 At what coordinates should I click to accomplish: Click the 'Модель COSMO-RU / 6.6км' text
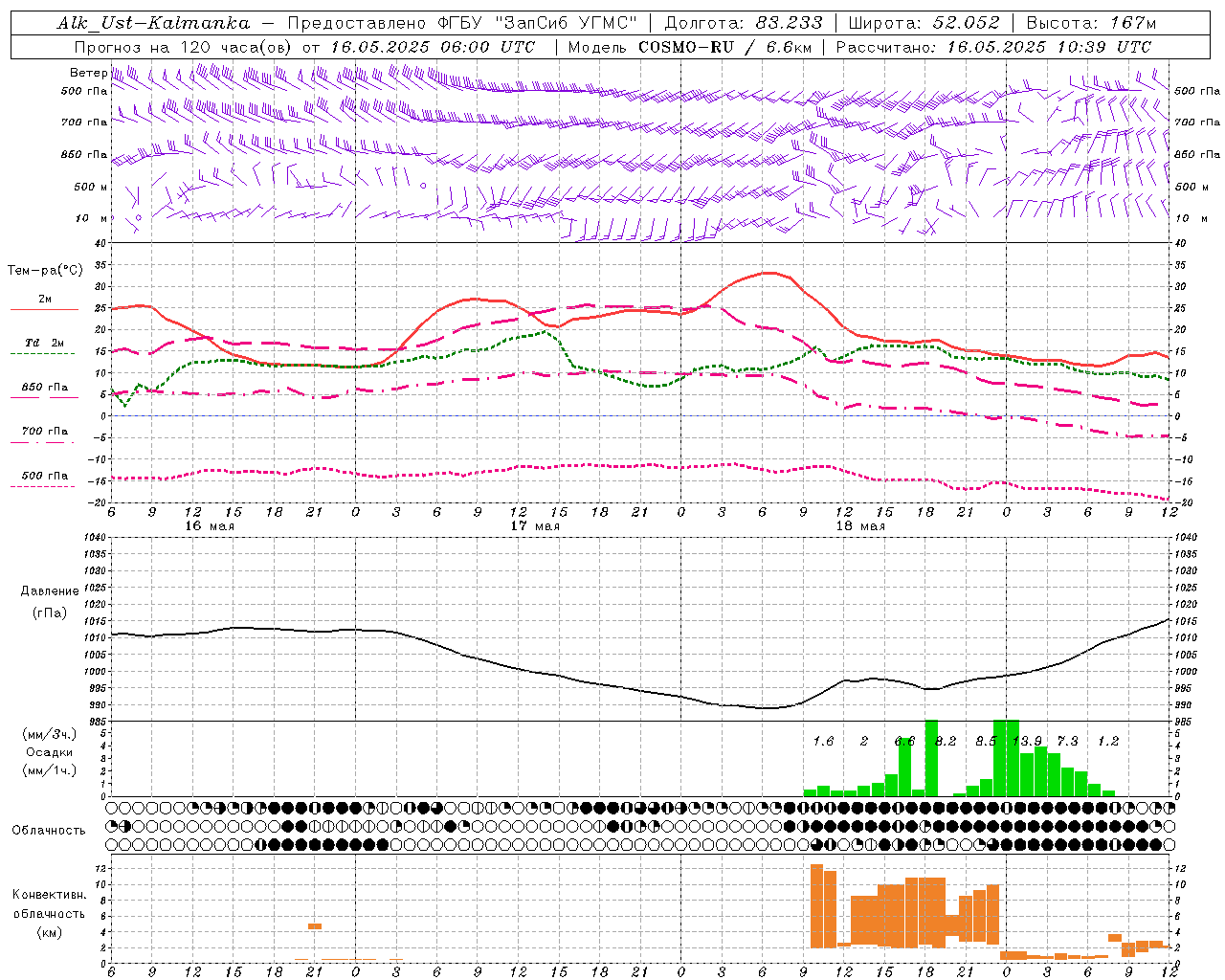(x=689, y=47)
